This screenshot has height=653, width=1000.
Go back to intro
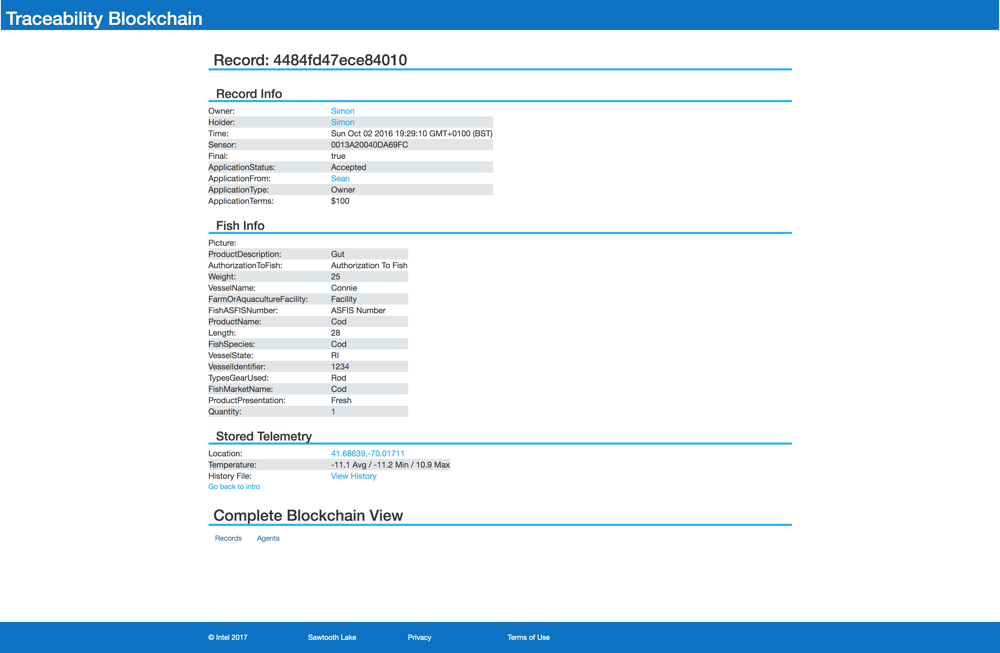tap(234, 487)
